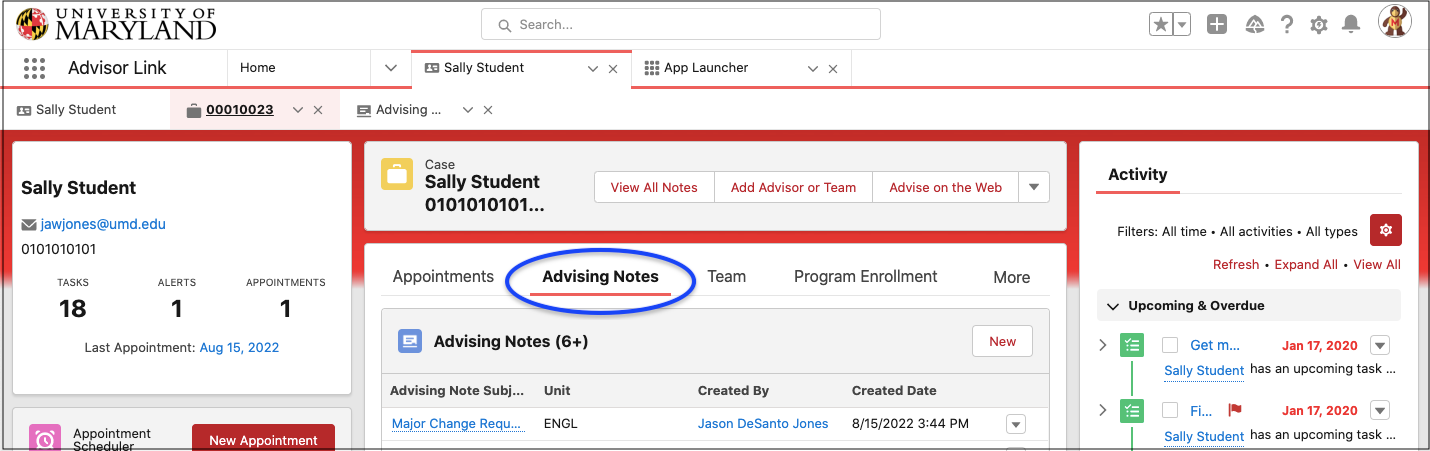Switch to the Home tab
Image resolution: width=1430 pixels, height=451 pixels.
[x=258, y=68]
